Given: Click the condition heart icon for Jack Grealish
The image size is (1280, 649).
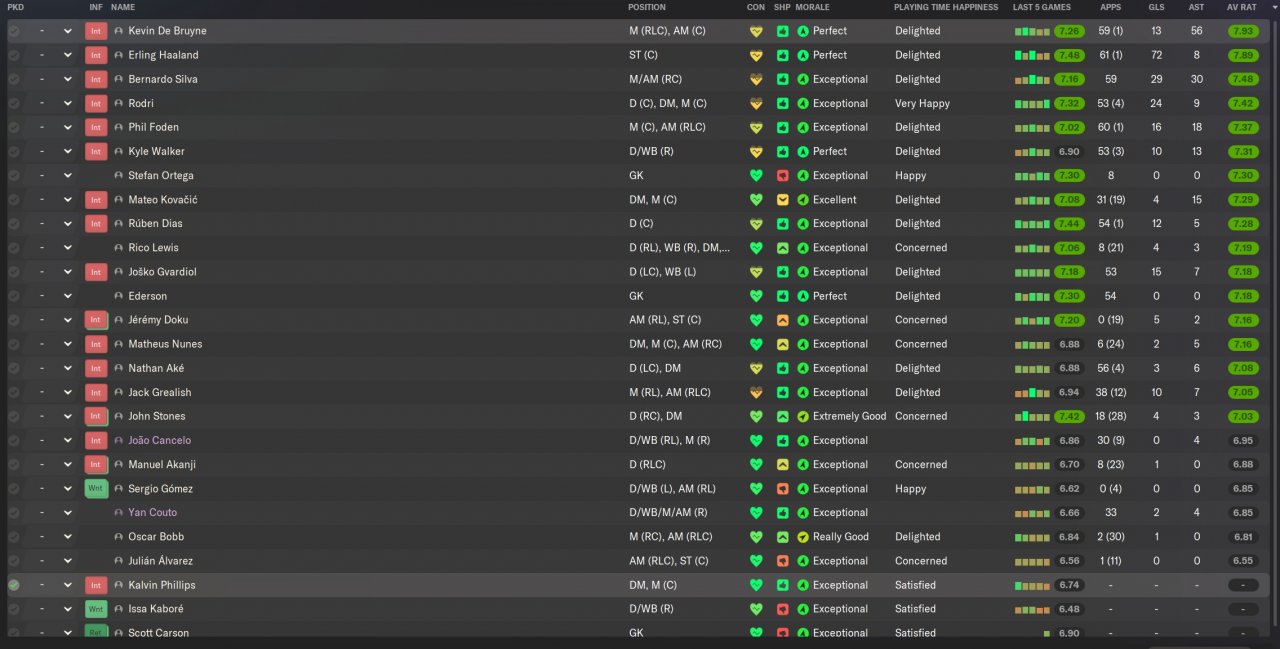Looking at the screenshot, I should pyautogui.click(x=756, y=393).
